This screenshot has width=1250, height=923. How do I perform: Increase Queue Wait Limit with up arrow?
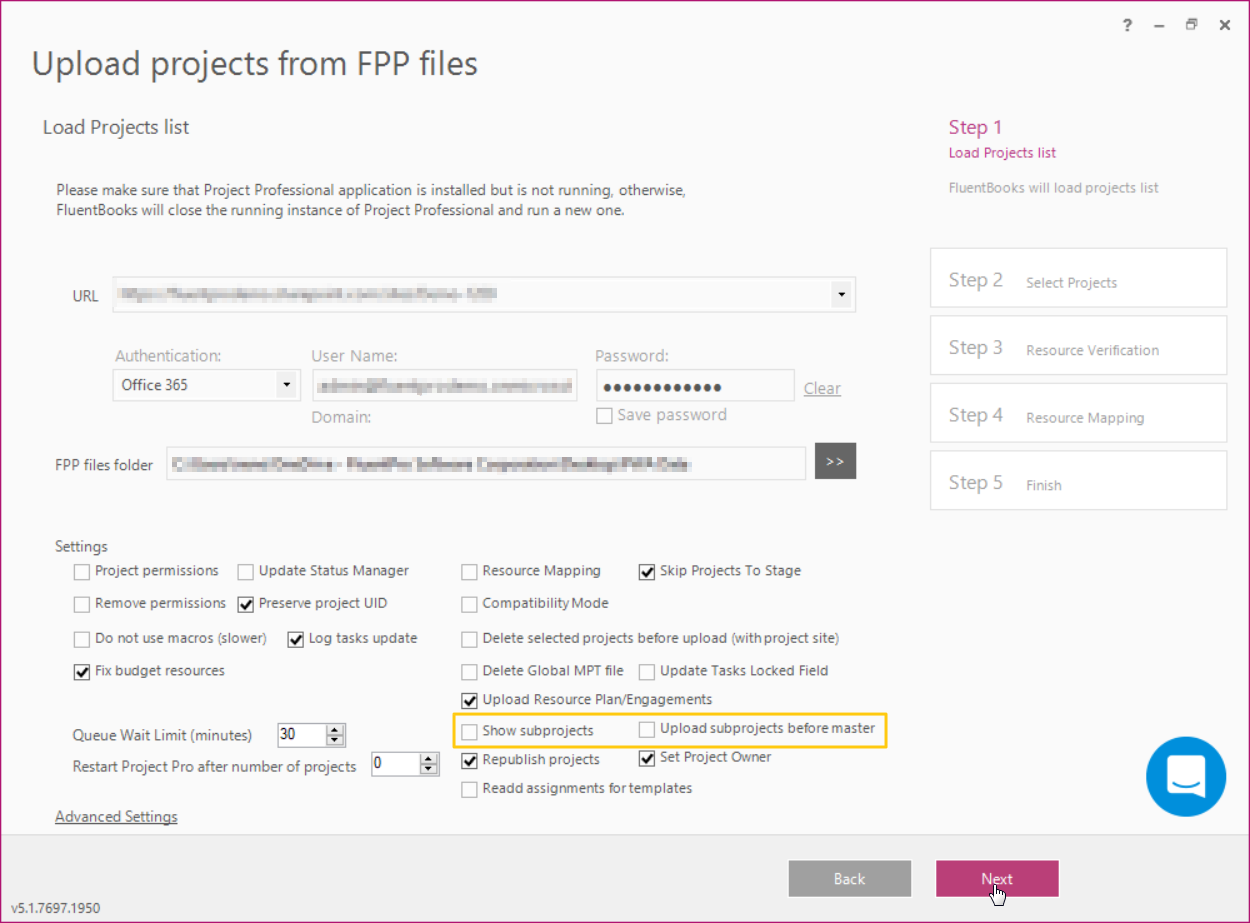pyautogui.click(x=334, y=728)
